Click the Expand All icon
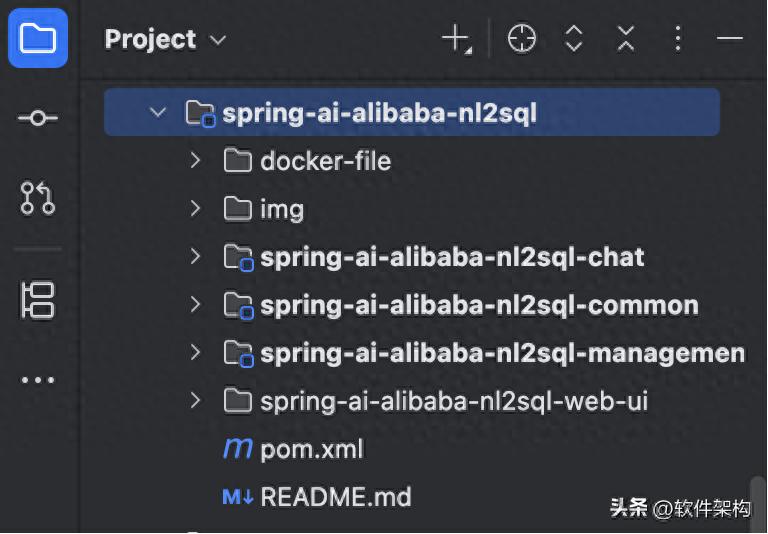The width and height of the screenshot is (768, 534). pyautogui.click(x=573, y=39)
